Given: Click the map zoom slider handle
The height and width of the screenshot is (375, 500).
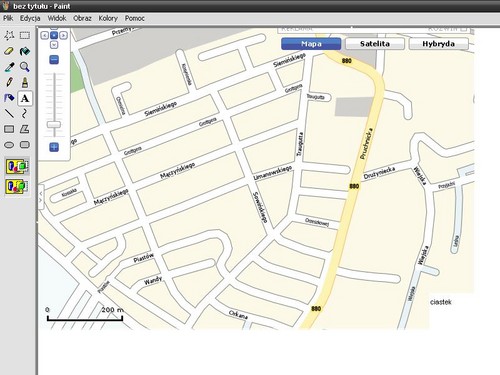Looking at the screenshot, I should 54,125.
